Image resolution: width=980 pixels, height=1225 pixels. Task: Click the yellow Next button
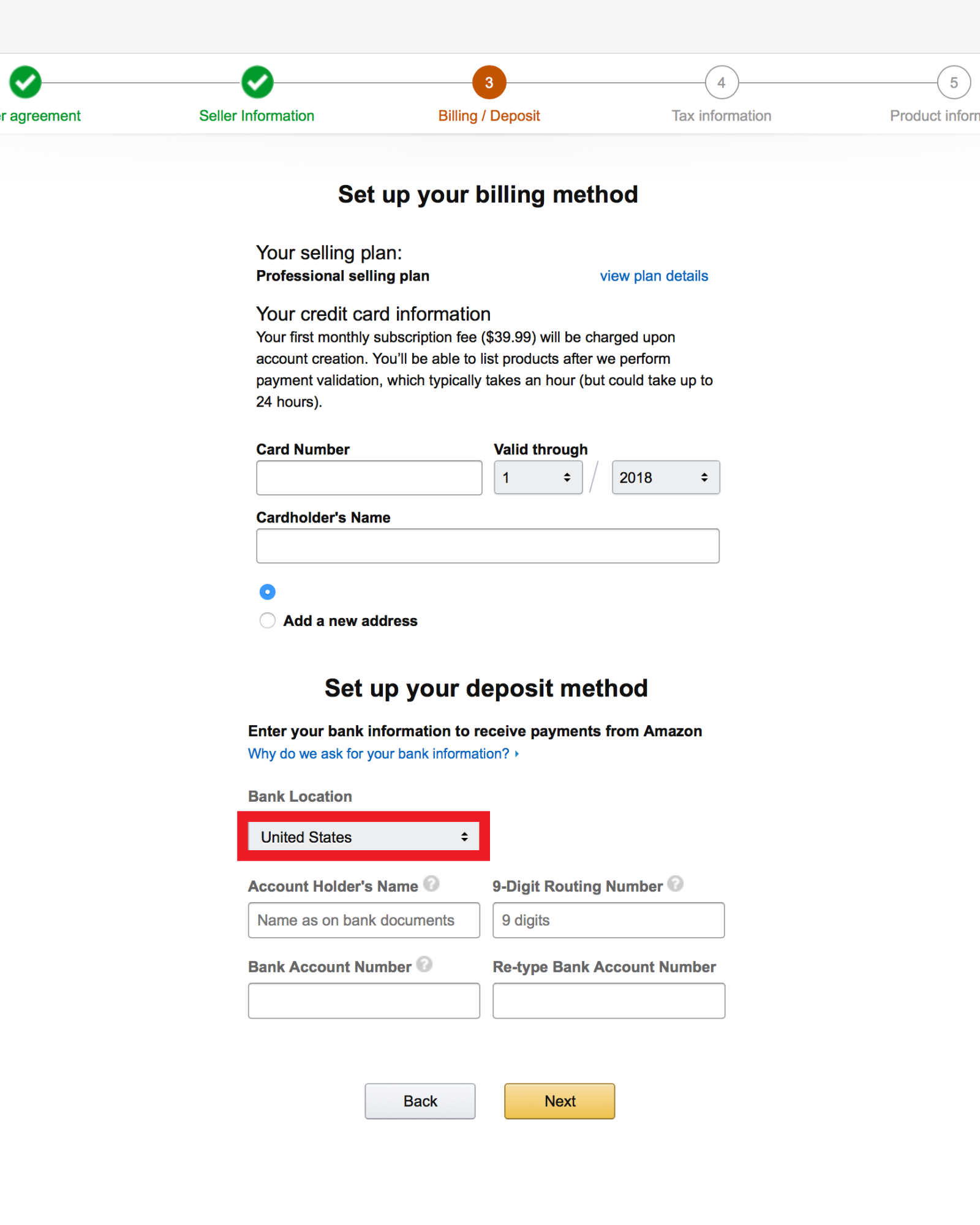click(560, 1101)
